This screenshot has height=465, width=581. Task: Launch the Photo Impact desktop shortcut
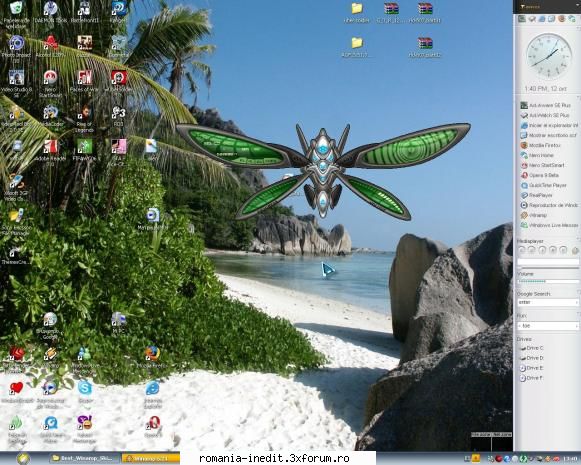pos(16,43)
